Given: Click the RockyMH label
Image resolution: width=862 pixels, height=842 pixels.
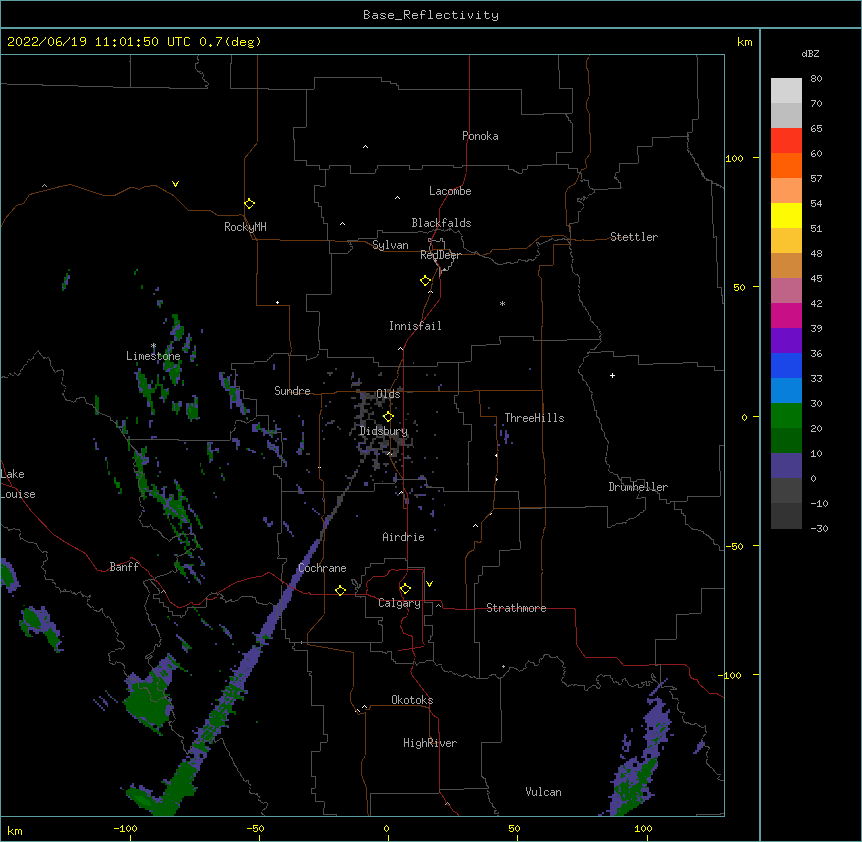Looking at the screenshot, I should coord(245,227).
